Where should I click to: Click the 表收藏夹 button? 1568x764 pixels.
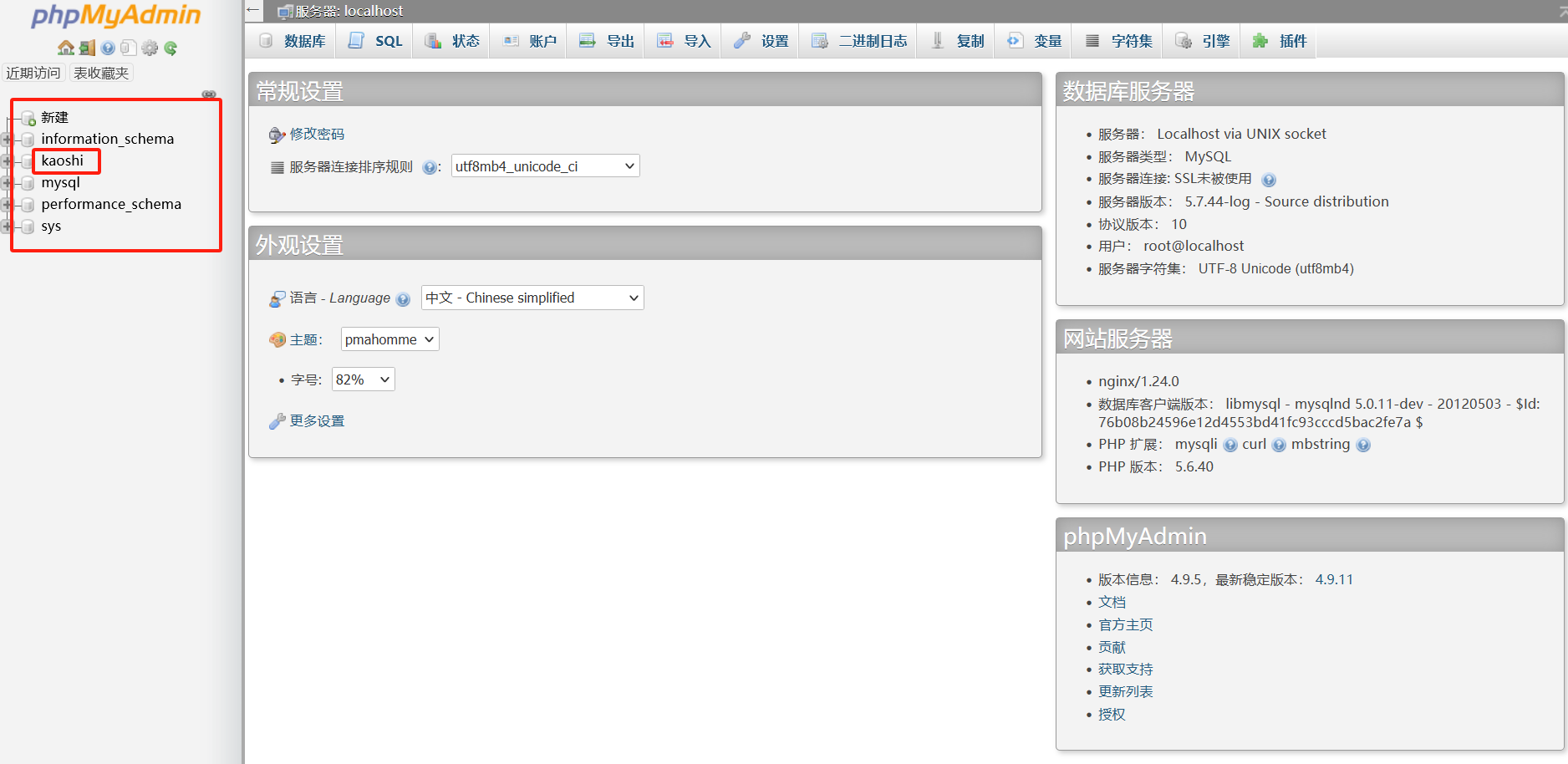(101, 74)
